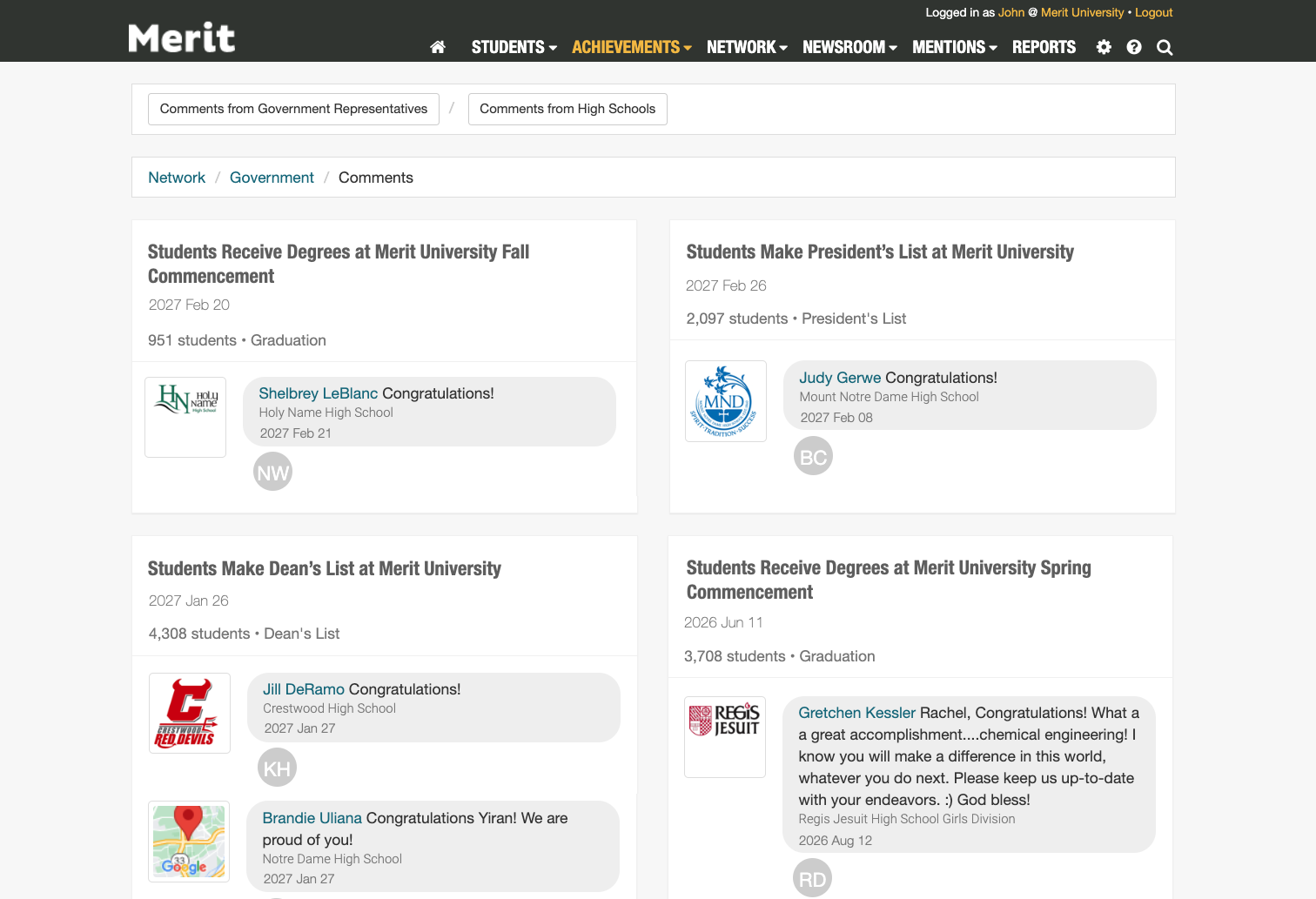Open search via magnifying glass icon
This screenshot has height=899, width=1316.
coord(1165,47)
